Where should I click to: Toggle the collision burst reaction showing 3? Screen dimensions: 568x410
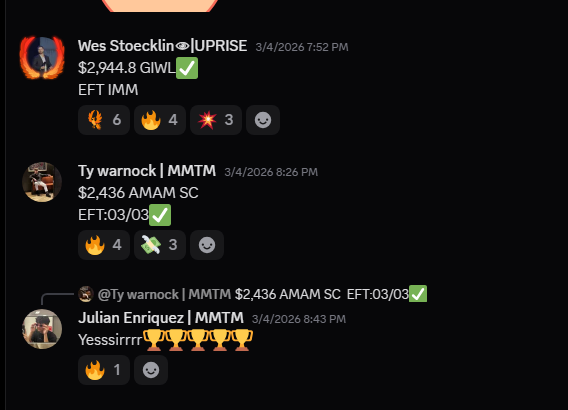[x=216, y=120]
